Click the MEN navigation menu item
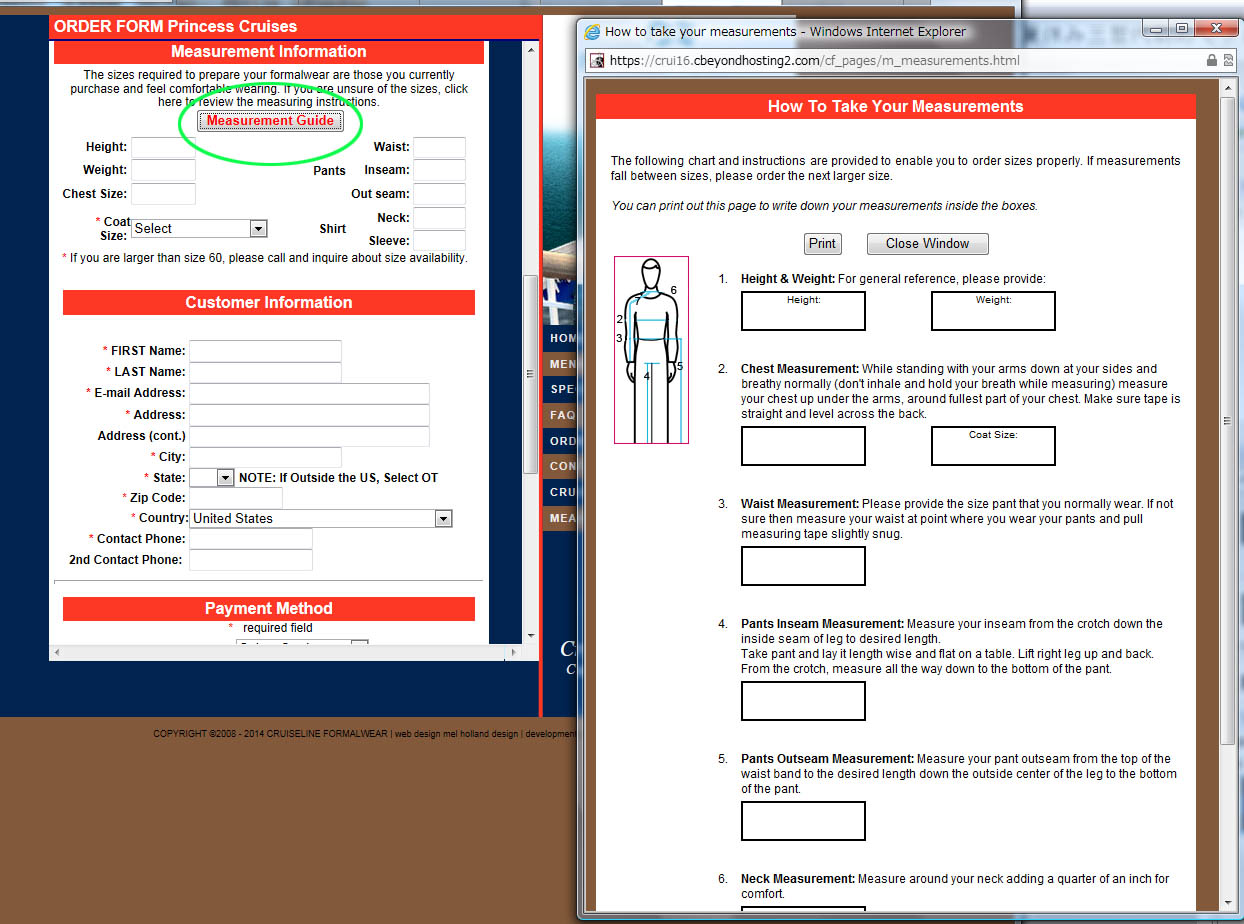The height and width of the screenshot is (924, 1244). [x=561, y=364]
